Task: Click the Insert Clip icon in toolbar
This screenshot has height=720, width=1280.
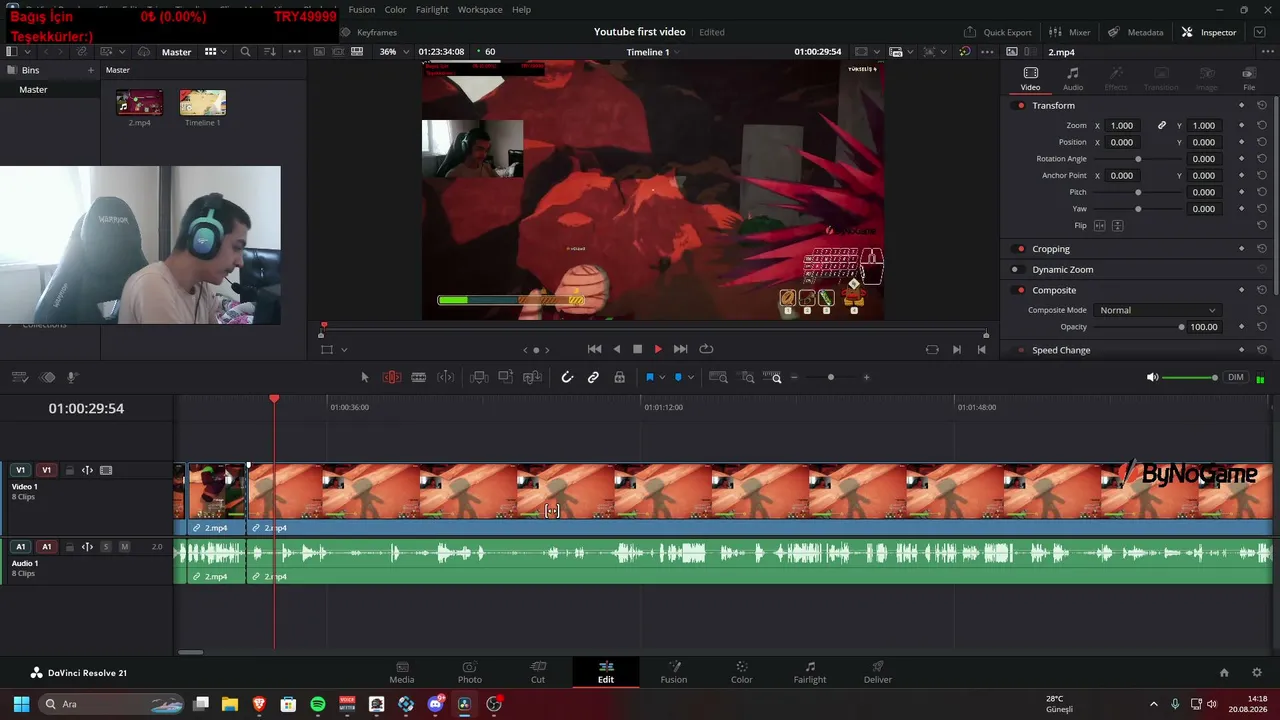Action: [x=479, y=377]
